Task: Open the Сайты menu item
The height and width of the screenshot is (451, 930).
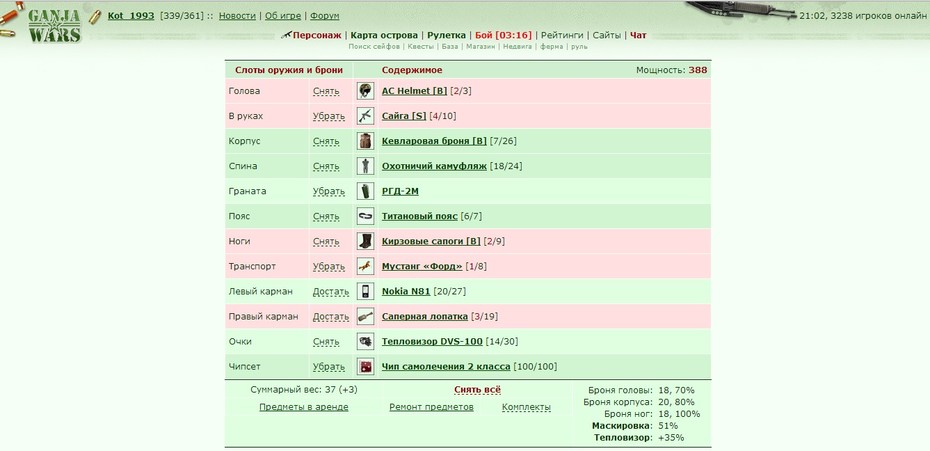Action: tap(607, 35)
